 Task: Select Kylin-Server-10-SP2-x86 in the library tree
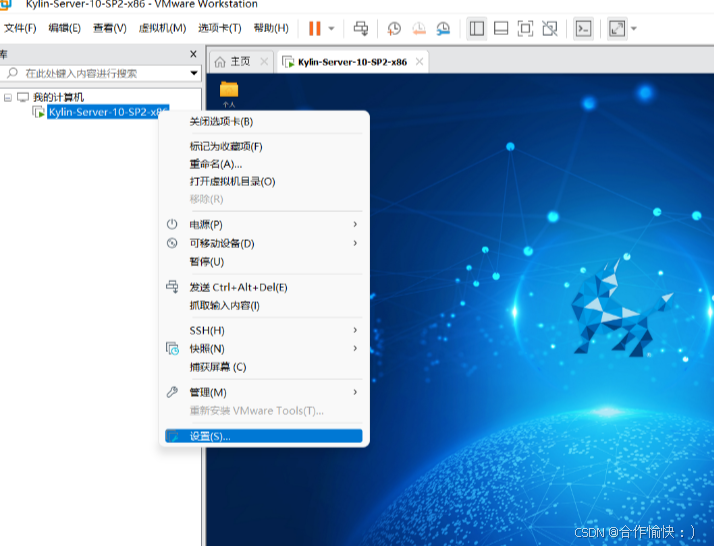click(108, 112)
